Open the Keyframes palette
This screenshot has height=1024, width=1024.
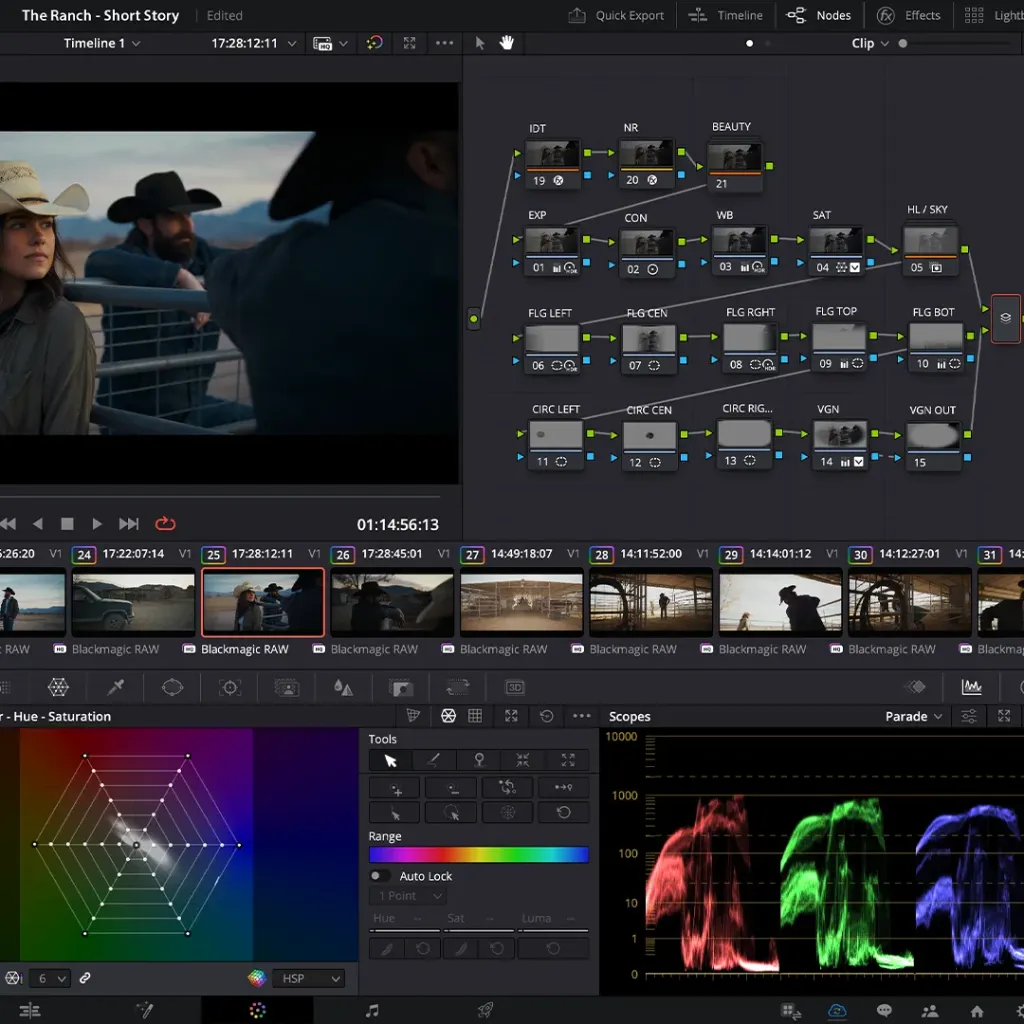917,686
